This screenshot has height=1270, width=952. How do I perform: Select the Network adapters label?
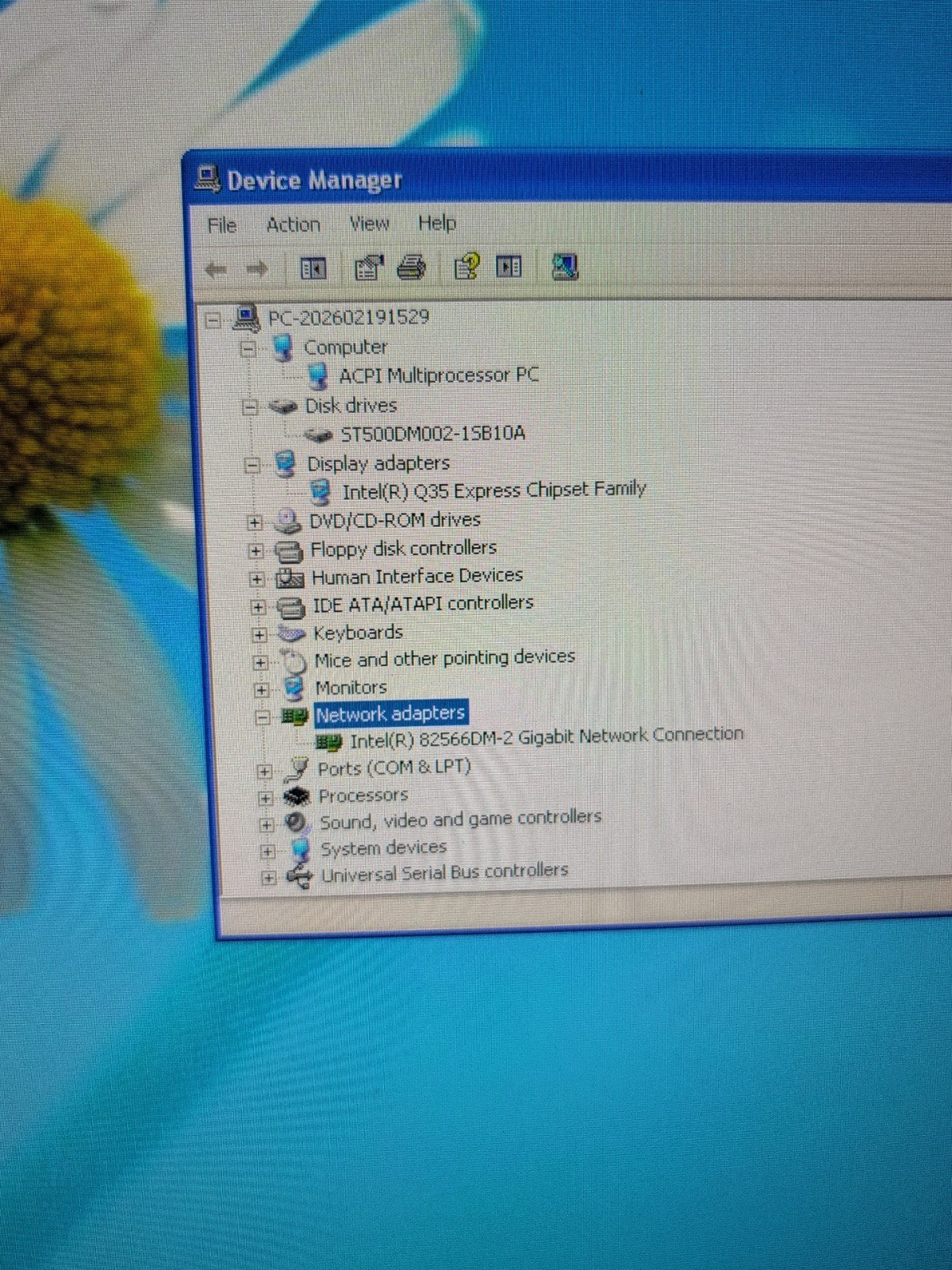click(x=390, y=714)
